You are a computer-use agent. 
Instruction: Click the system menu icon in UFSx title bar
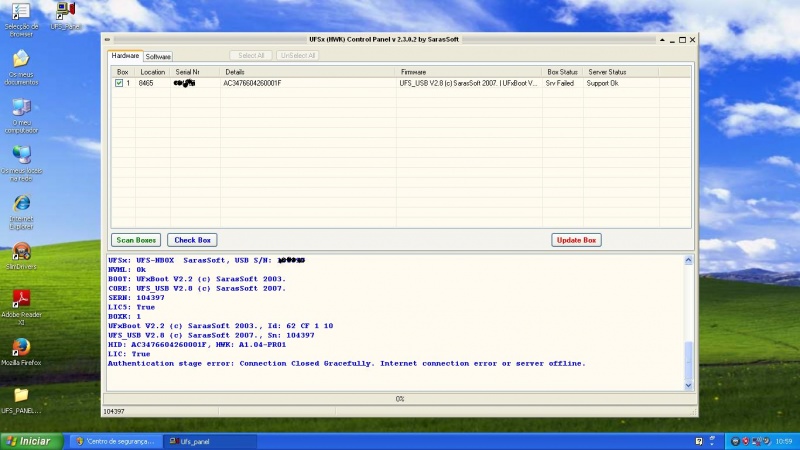[x=107, y=39]
